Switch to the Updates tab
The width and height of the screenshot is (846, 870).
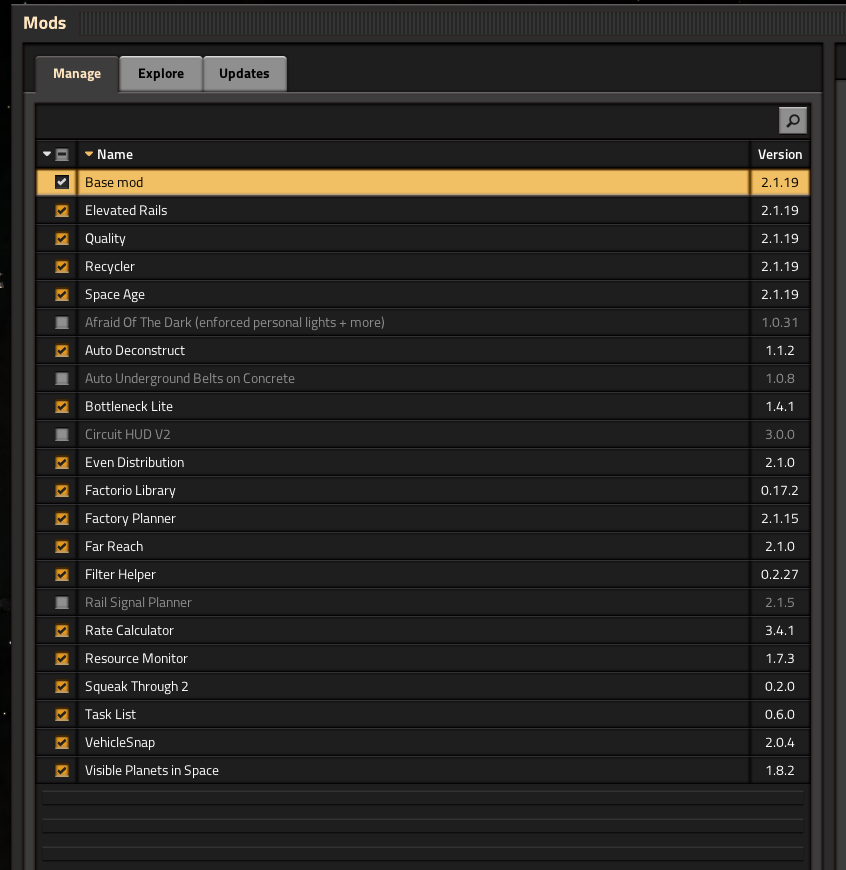pyautogui.click(x=245, y=73)
